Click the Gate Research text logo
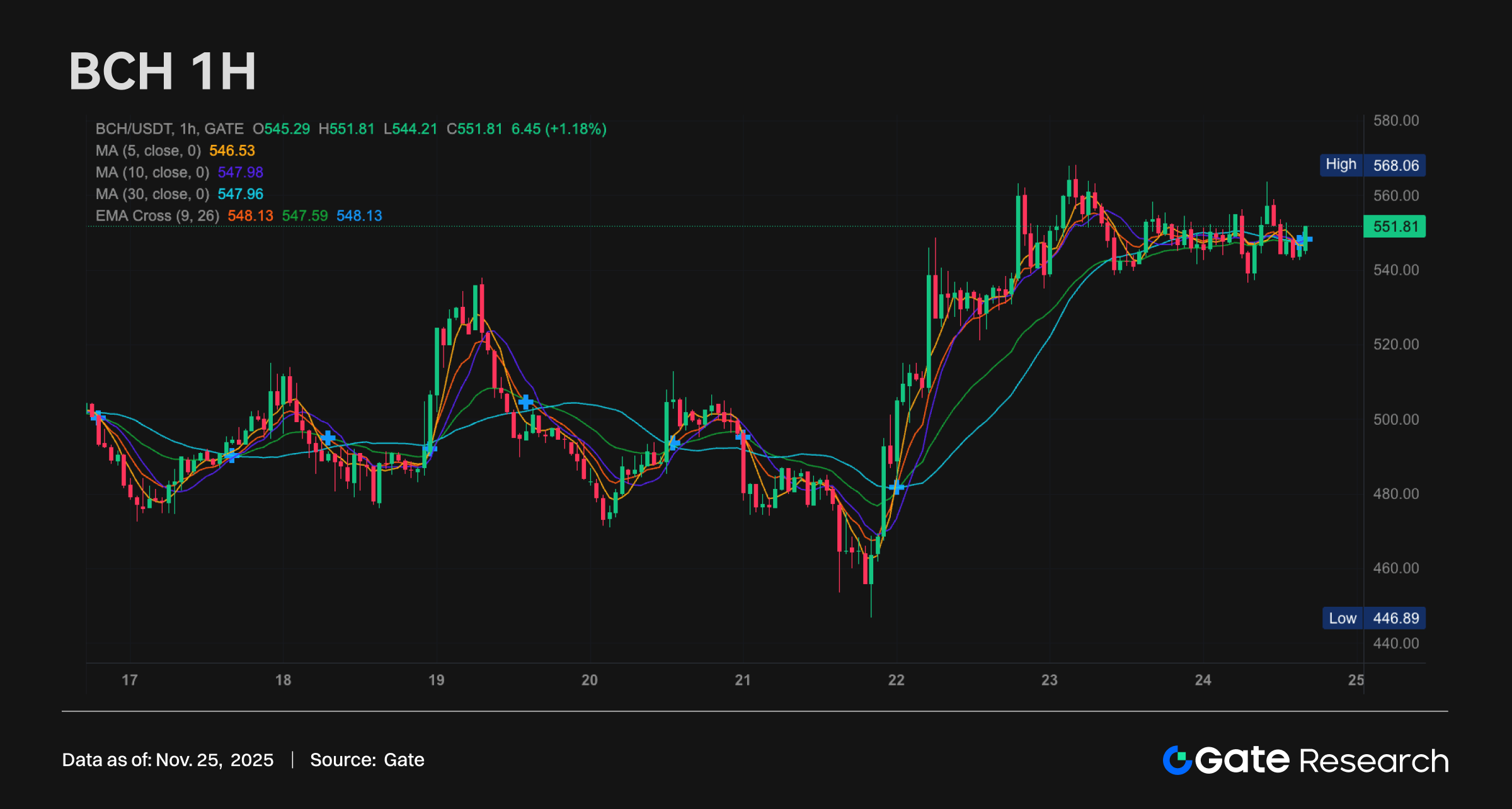The height and width of the screenshot is (809, 1512). pos(1322,760)
